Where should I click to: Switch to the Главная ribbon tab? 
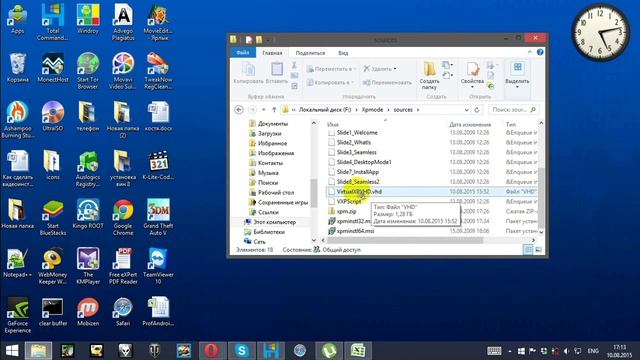tap(272, 53)
